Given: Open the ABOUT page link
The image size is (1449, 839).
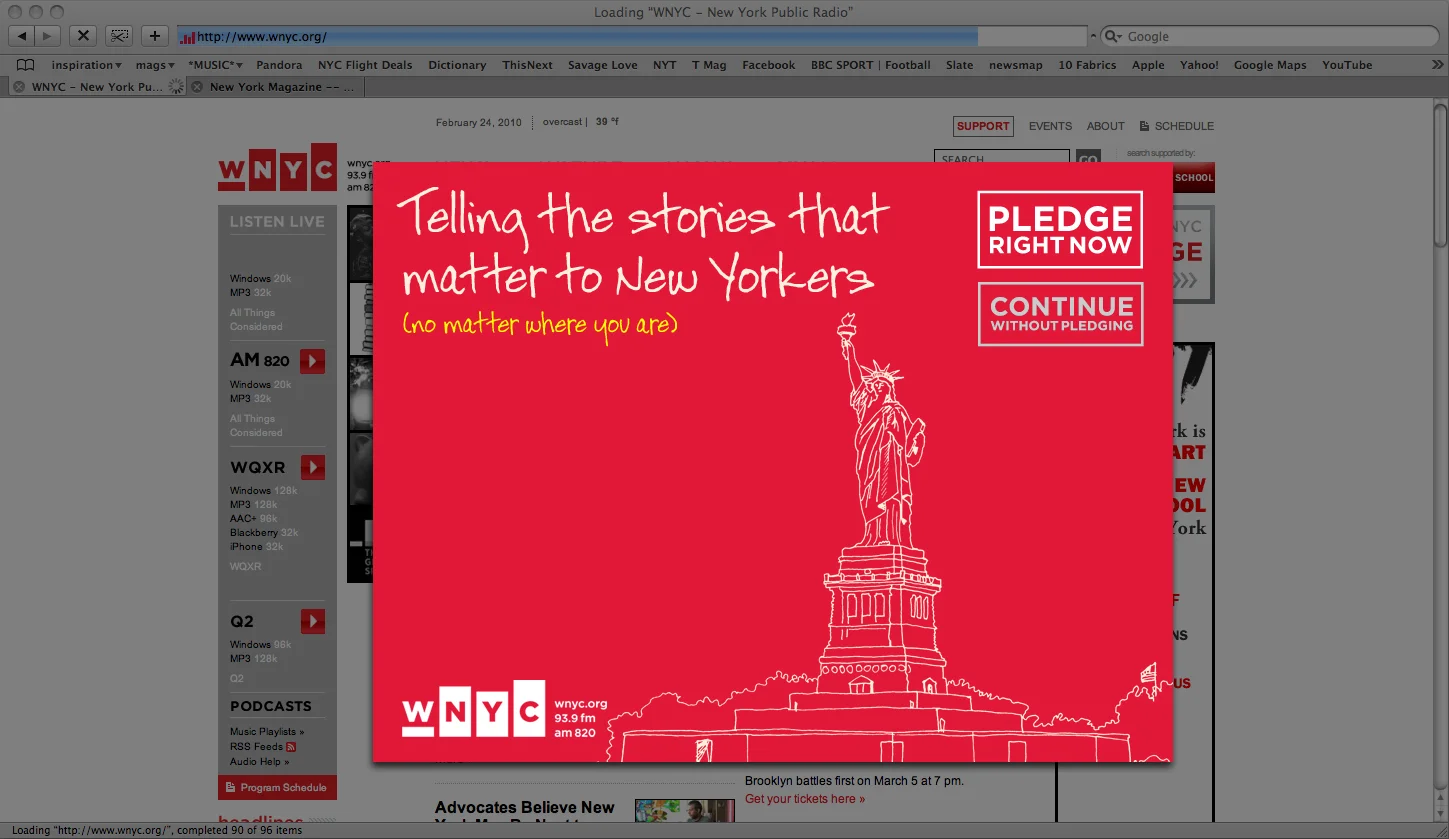Looking at the screenshot, I should point(1105,126).
